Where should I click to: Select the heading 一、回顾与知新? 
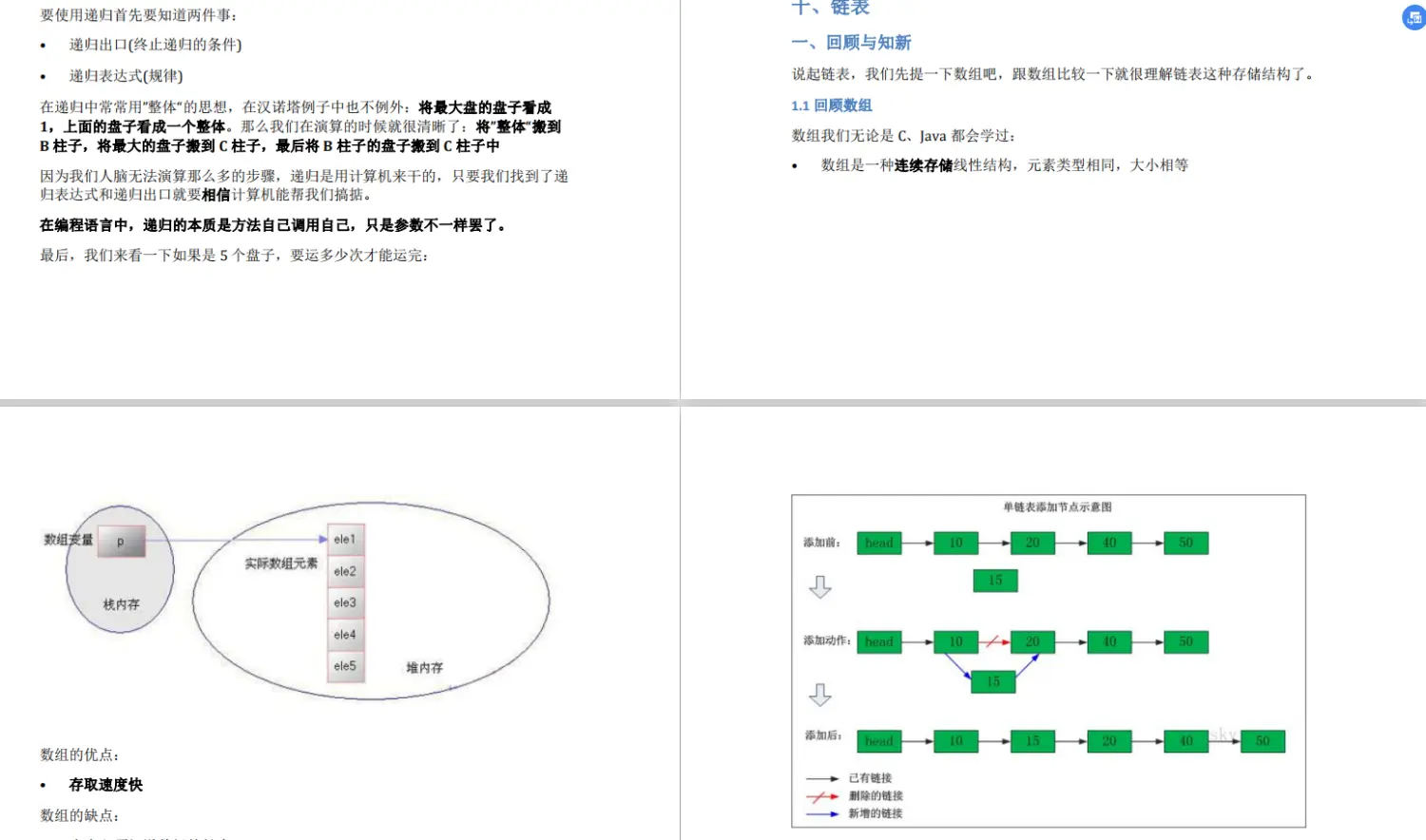coord(852,43)
